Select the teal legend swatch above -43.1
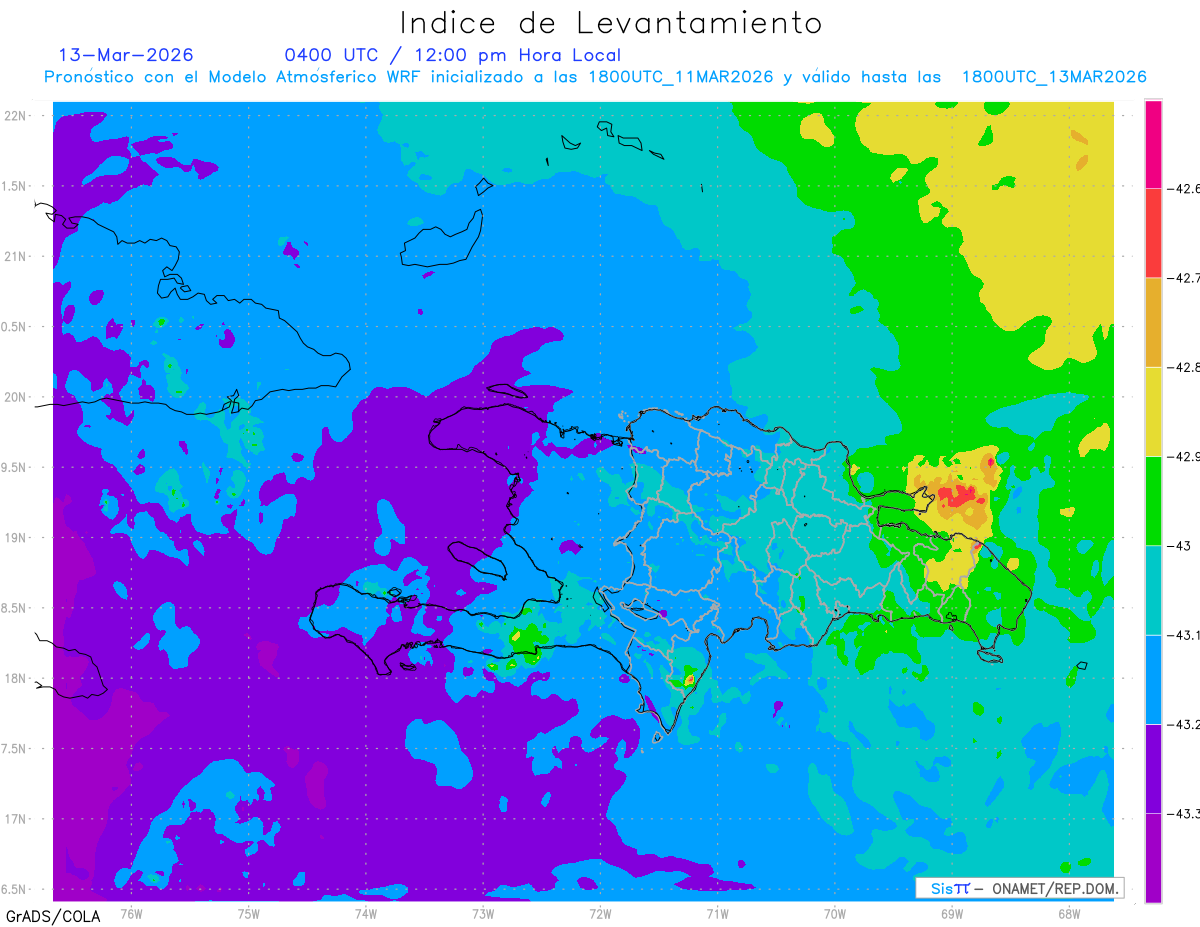The height and width of the screenshot is (927, 1200). click(x=1153, y=590)
